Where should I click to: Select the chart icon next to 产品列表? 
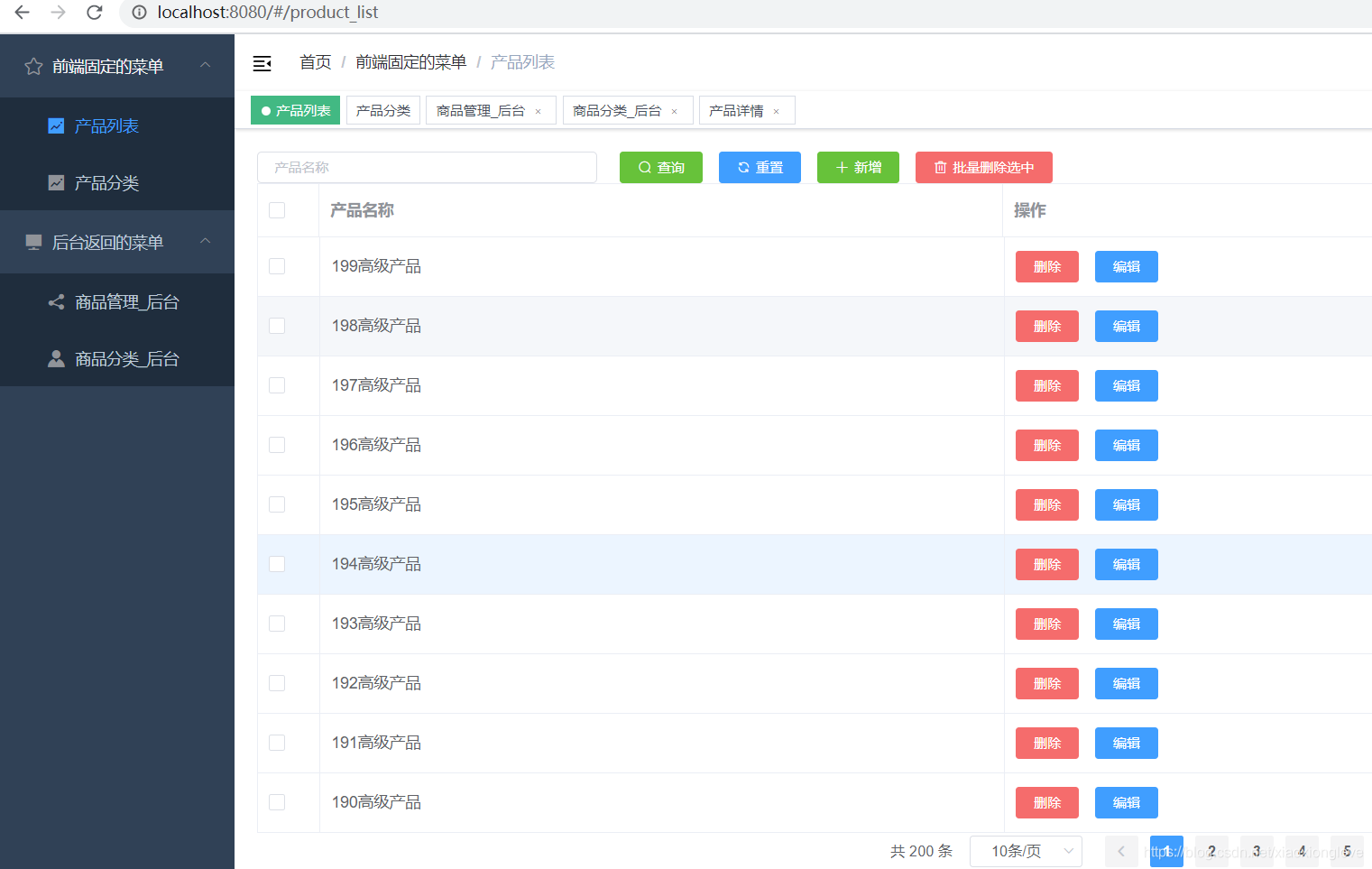tap(56, 125)
